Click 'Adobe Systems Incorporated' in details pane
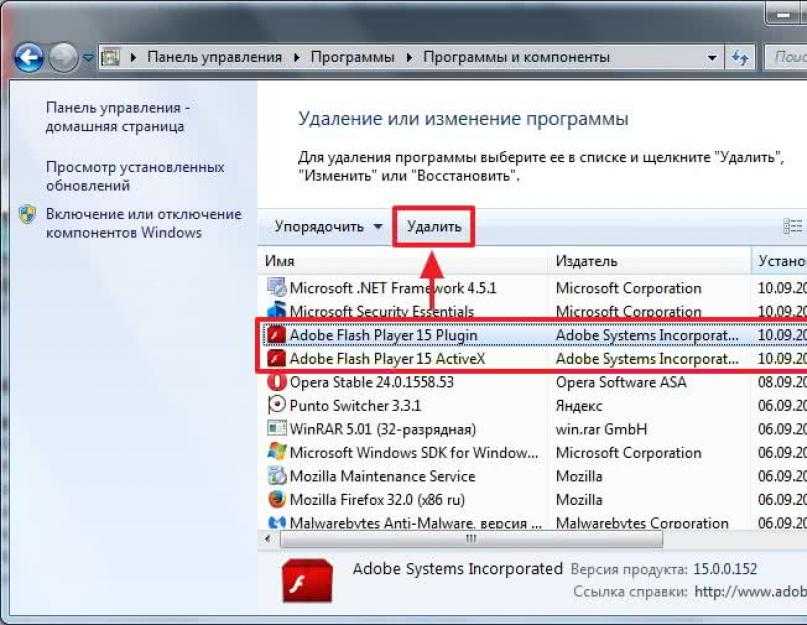807x625 pixels. [x=458, y=569]
